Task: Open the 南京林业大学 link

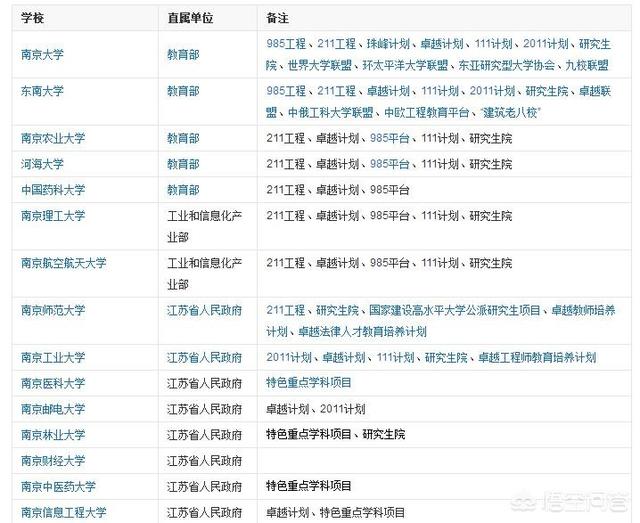Action: tap(53, 434)
